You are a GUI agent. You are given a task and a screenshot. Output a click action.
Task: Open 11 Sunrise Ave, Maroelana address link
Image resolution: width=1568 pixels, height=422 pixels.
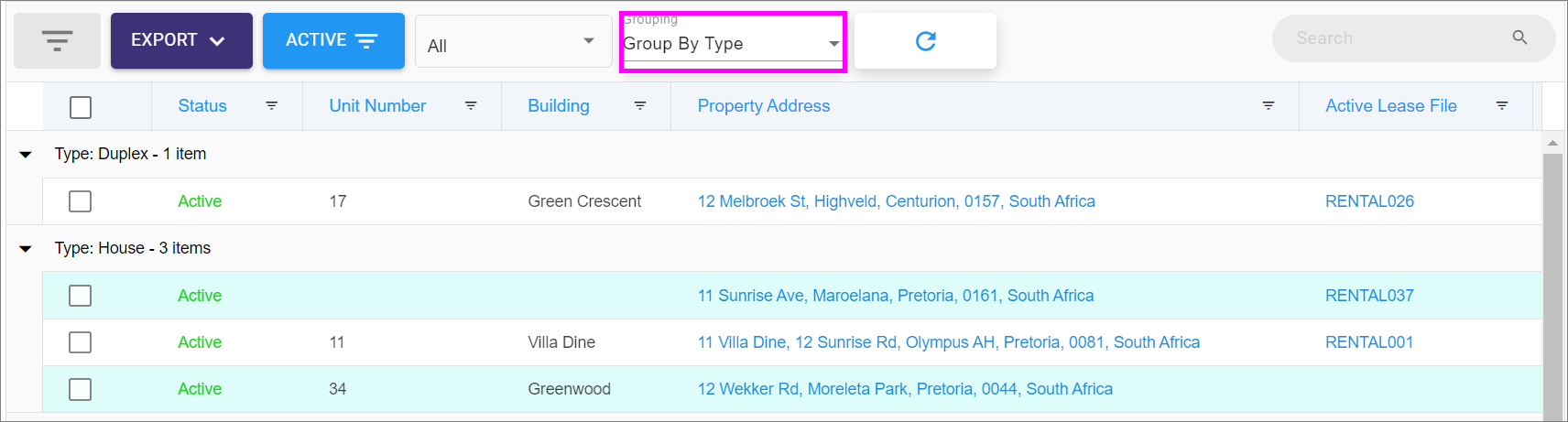(896, 296)
